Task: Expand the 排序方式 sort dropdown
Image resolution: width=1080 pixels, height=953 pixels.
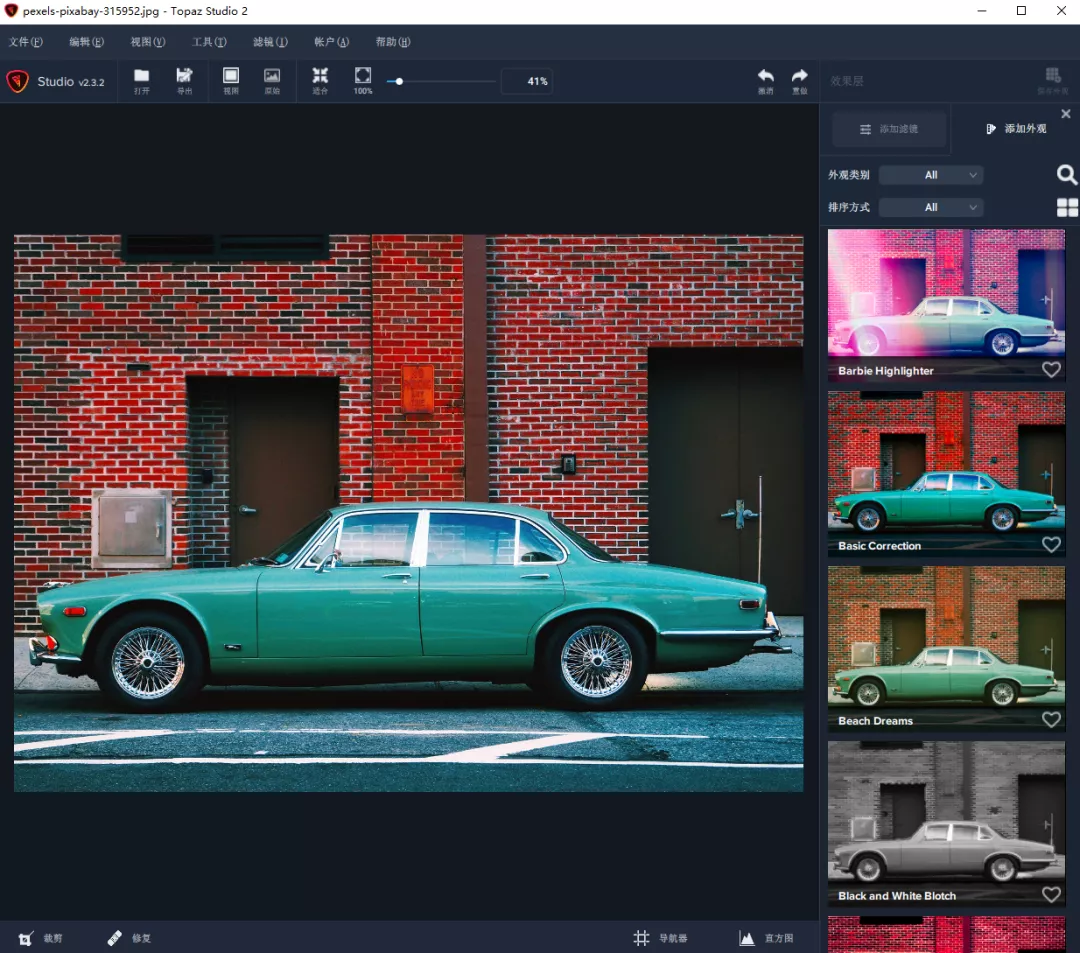Action: pos(931,207)
